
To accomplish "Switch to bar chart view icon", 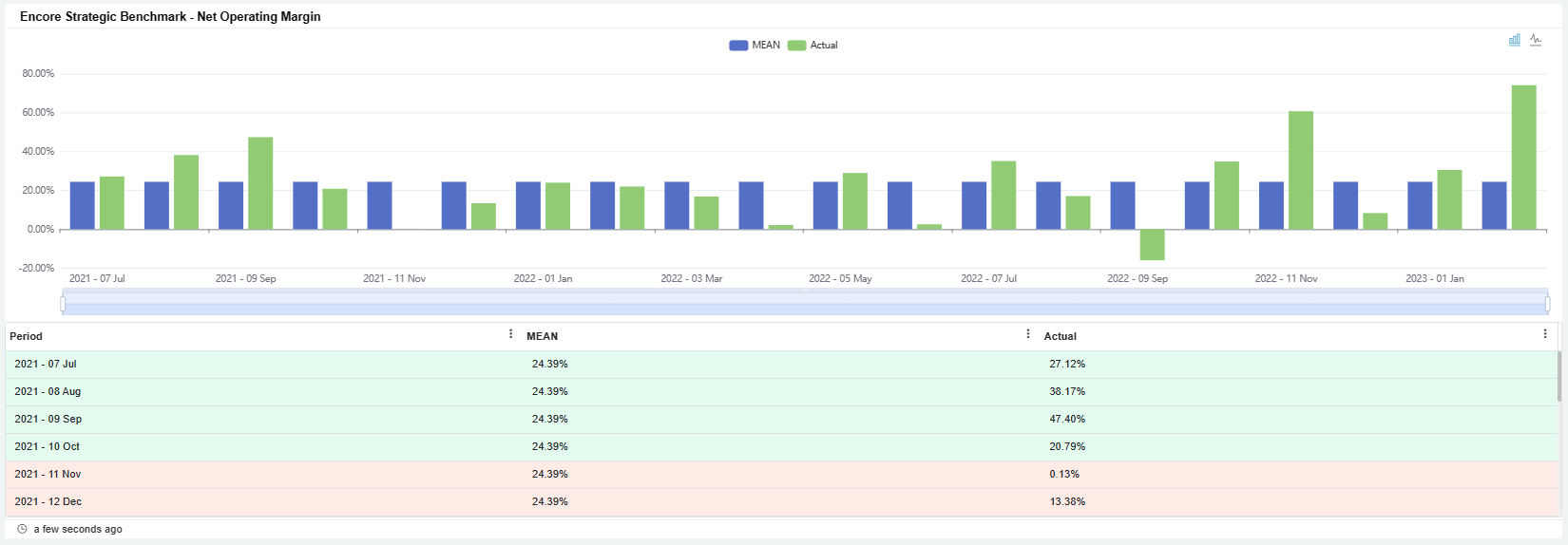I will 1515,40.
